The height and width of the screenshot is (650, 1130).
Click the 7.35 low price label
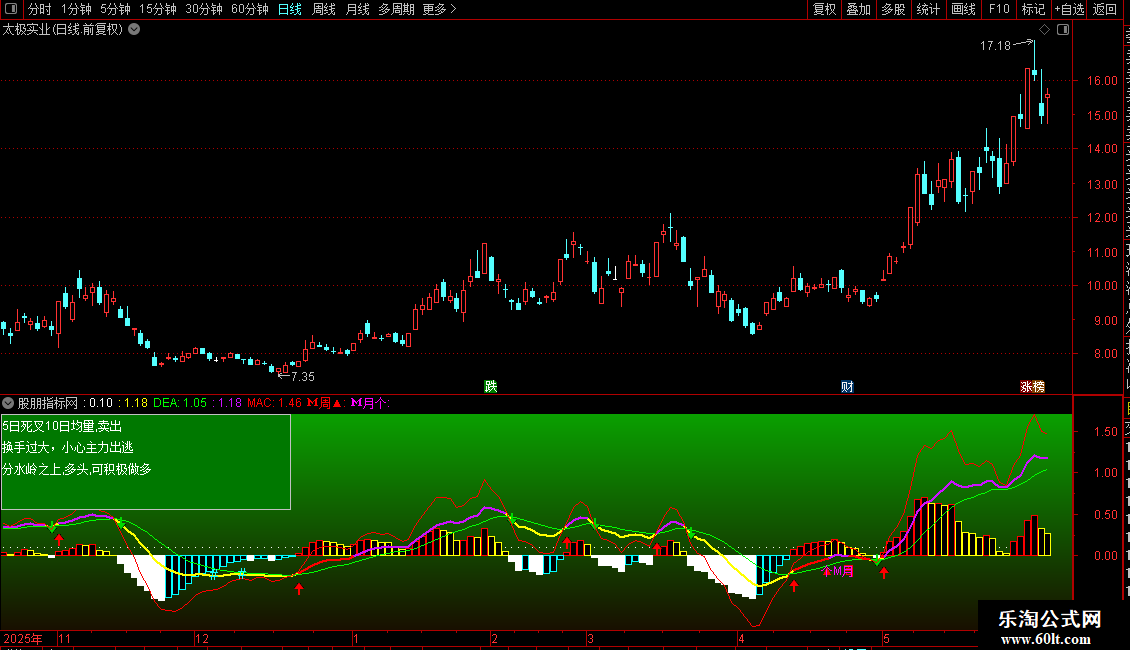pos(303,376)
